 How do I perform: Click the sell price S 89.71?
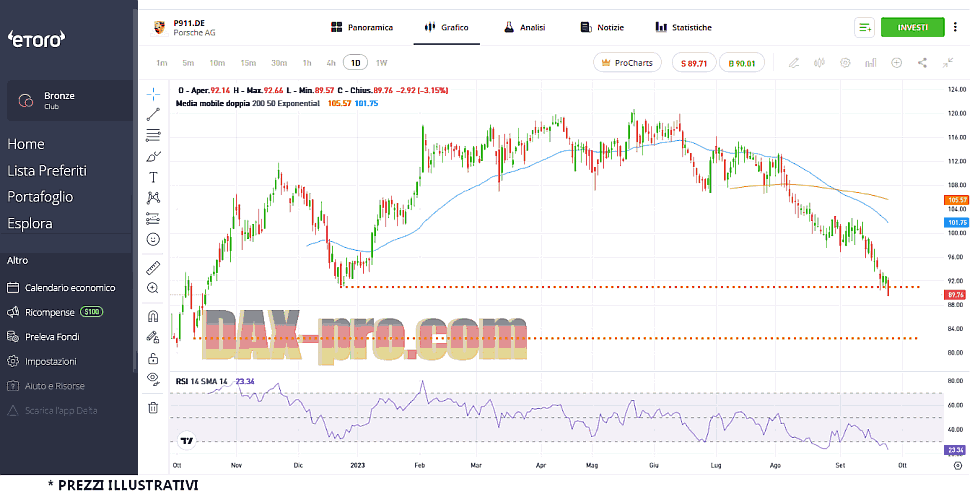pos(694,62)
